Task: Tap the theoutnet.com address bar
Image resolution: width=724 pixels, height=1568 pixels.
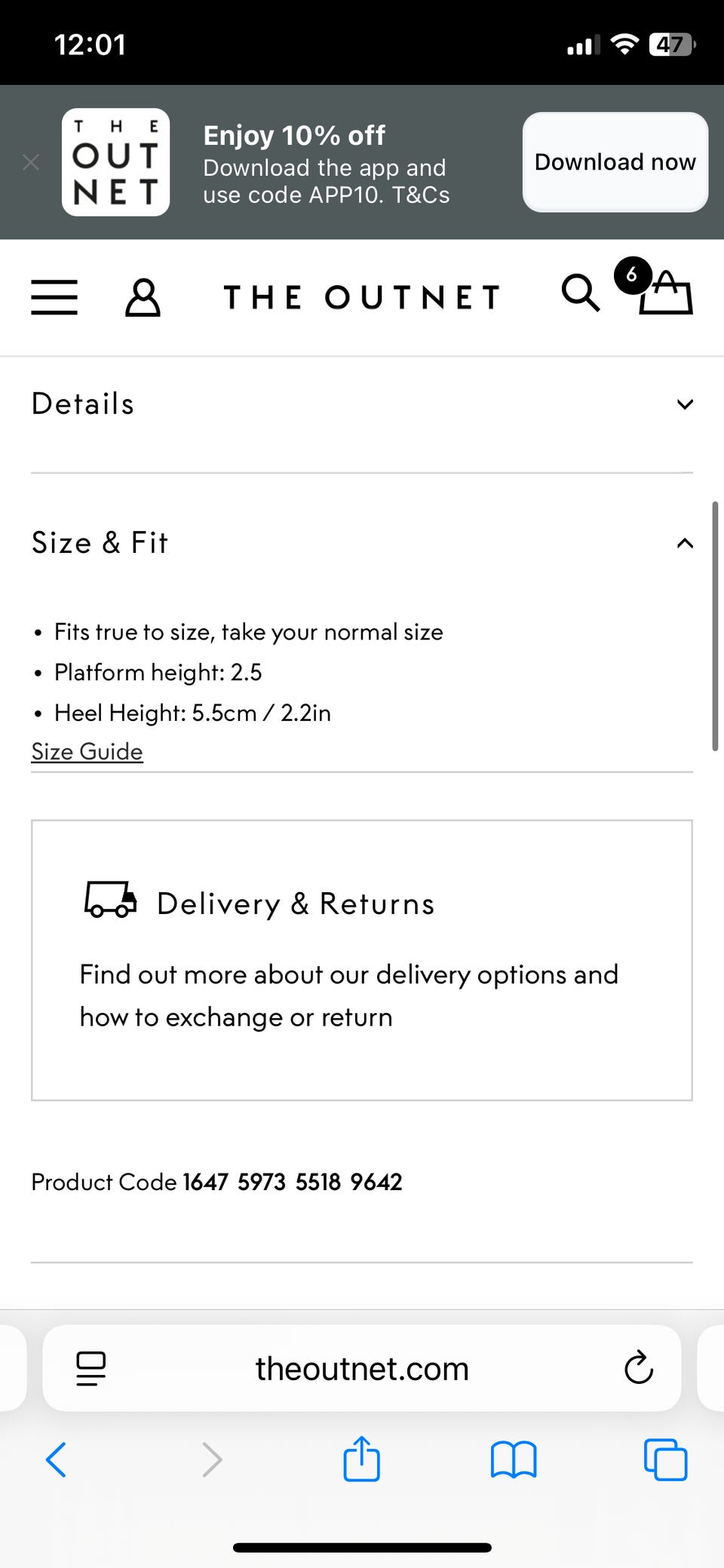Action: click(x=362, y=1368)
